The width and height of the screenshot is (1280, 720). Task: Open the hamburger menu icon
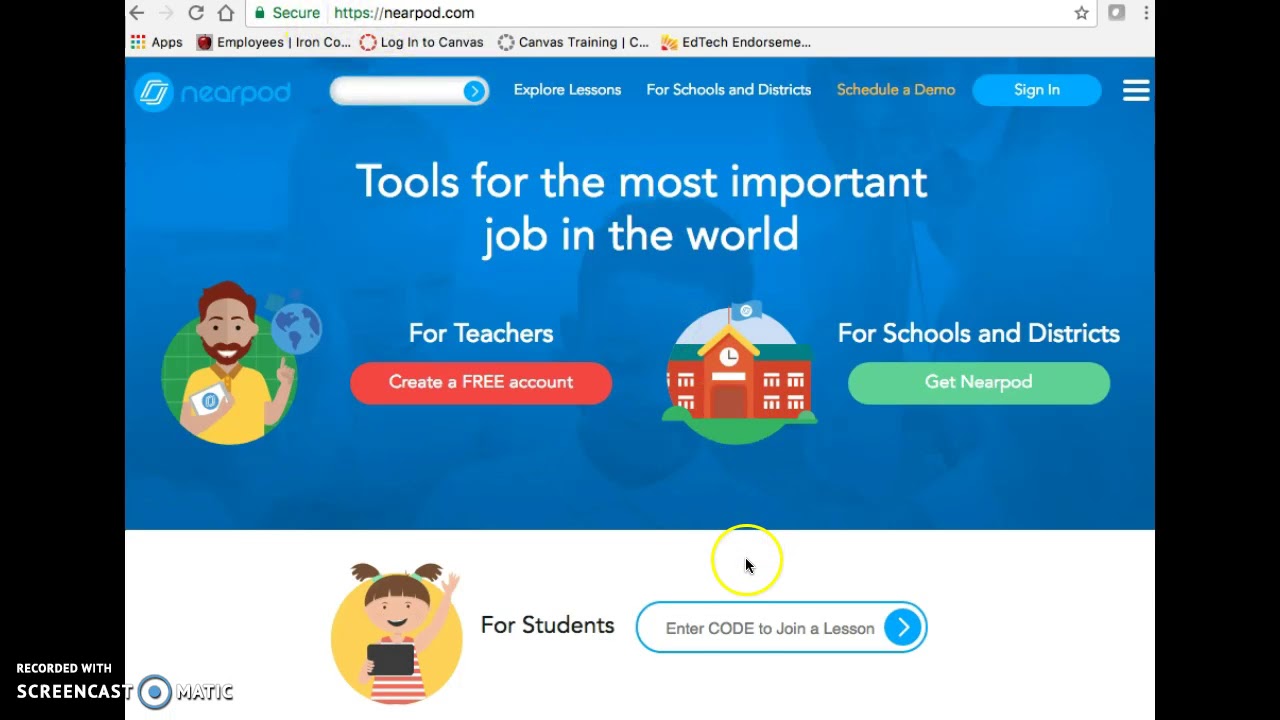(1136, 91)
